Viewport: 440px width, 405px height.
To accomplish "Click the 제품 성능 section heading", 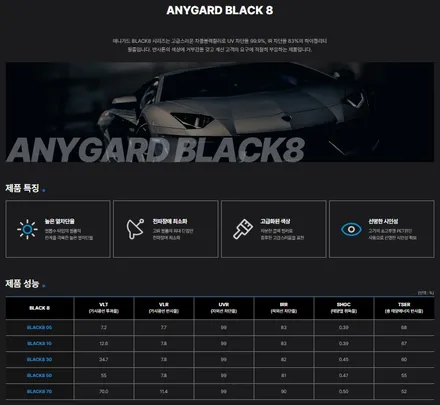I will (x=22, y=284).
